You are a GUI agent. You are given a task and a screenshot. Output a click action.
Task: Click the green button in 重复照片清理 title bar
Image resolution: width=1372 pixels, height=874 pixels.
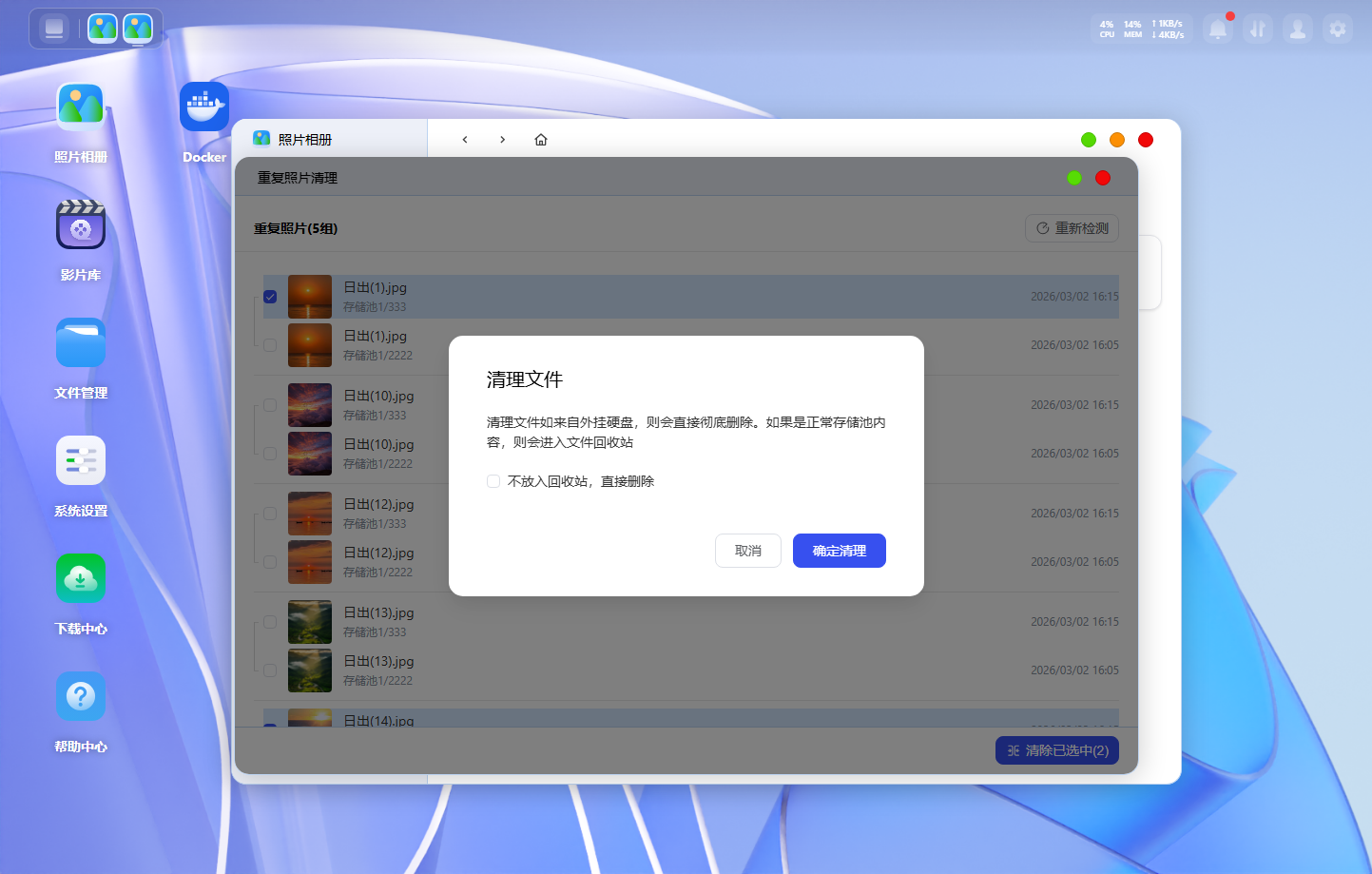1074,178
